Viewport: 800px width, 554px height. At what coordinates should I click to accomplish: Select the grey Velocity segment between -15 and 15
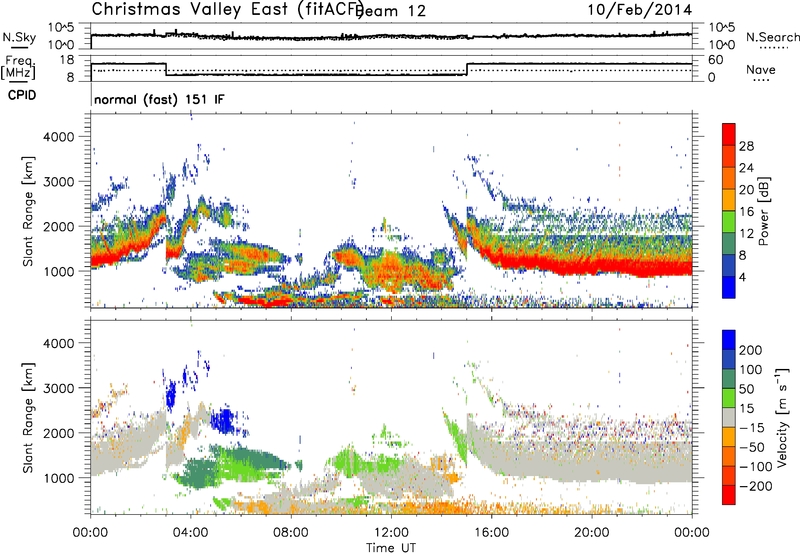pyautogui.click(x=729, y=417)
